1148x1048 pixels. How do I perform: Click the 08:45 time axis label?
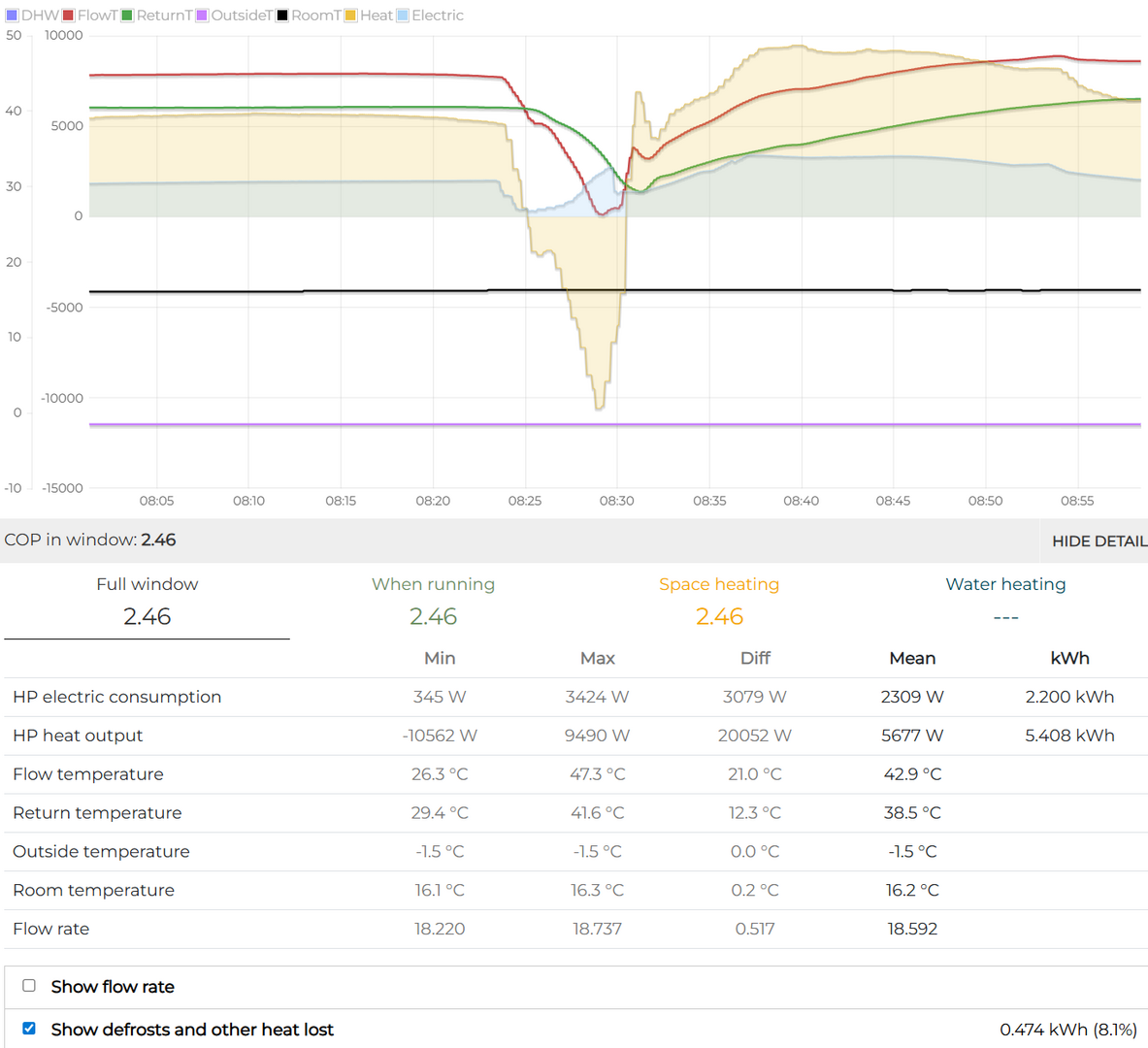click(893, 501)
